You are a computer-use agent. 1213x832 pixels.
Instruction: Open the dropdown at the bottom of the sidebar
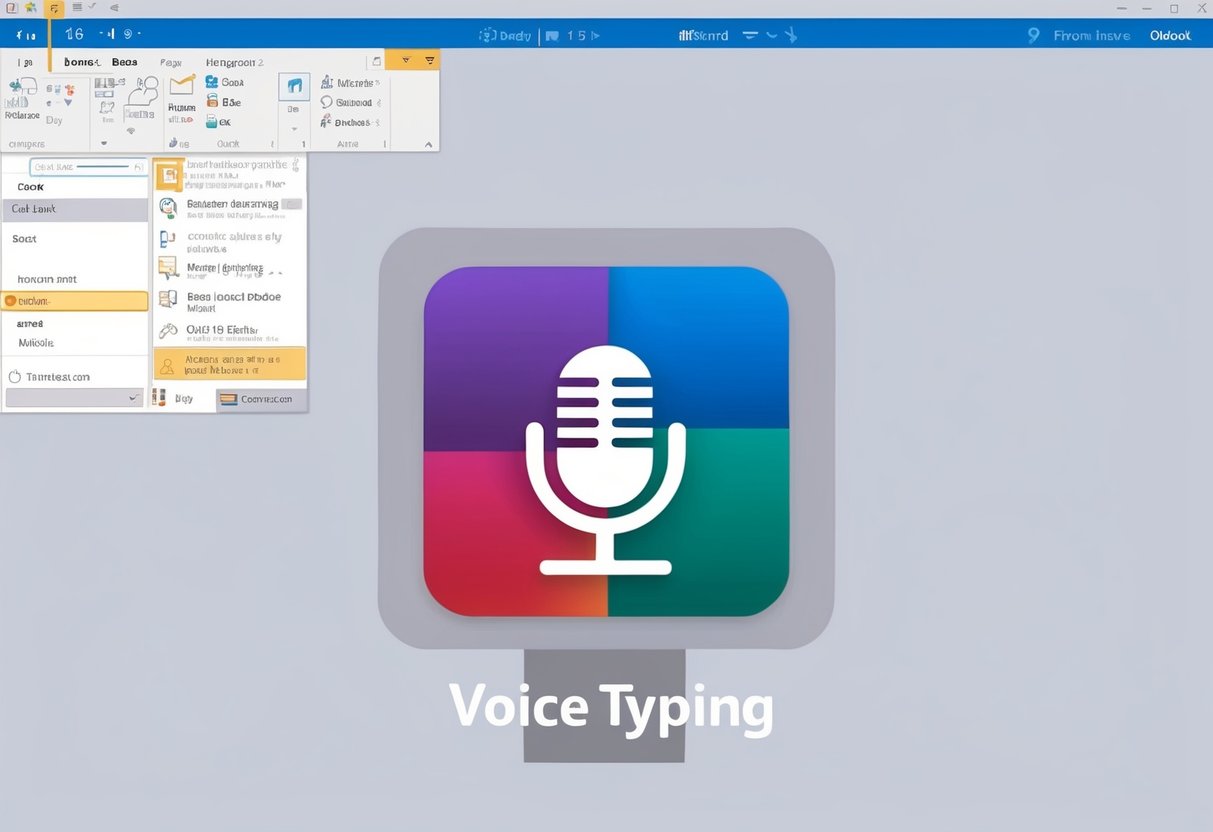tap(131, 397)
